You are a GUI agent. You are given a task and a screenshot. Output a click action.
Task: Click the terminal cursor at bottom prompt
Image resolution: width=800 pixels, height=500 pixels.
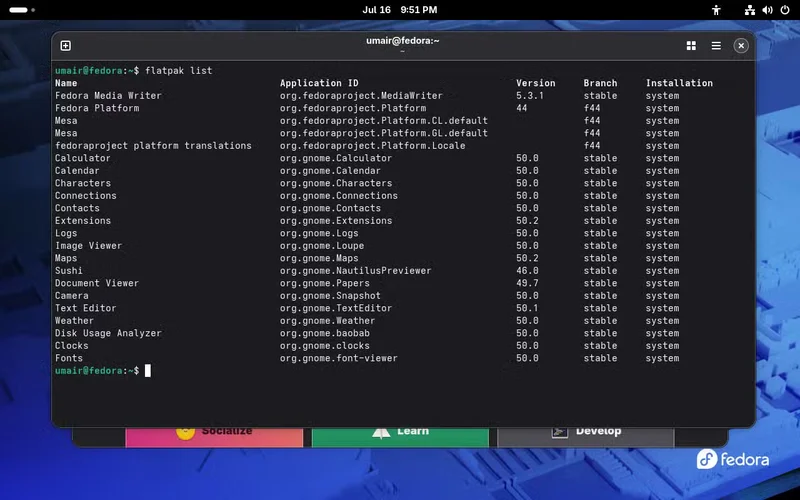click(x=147, y=371)
